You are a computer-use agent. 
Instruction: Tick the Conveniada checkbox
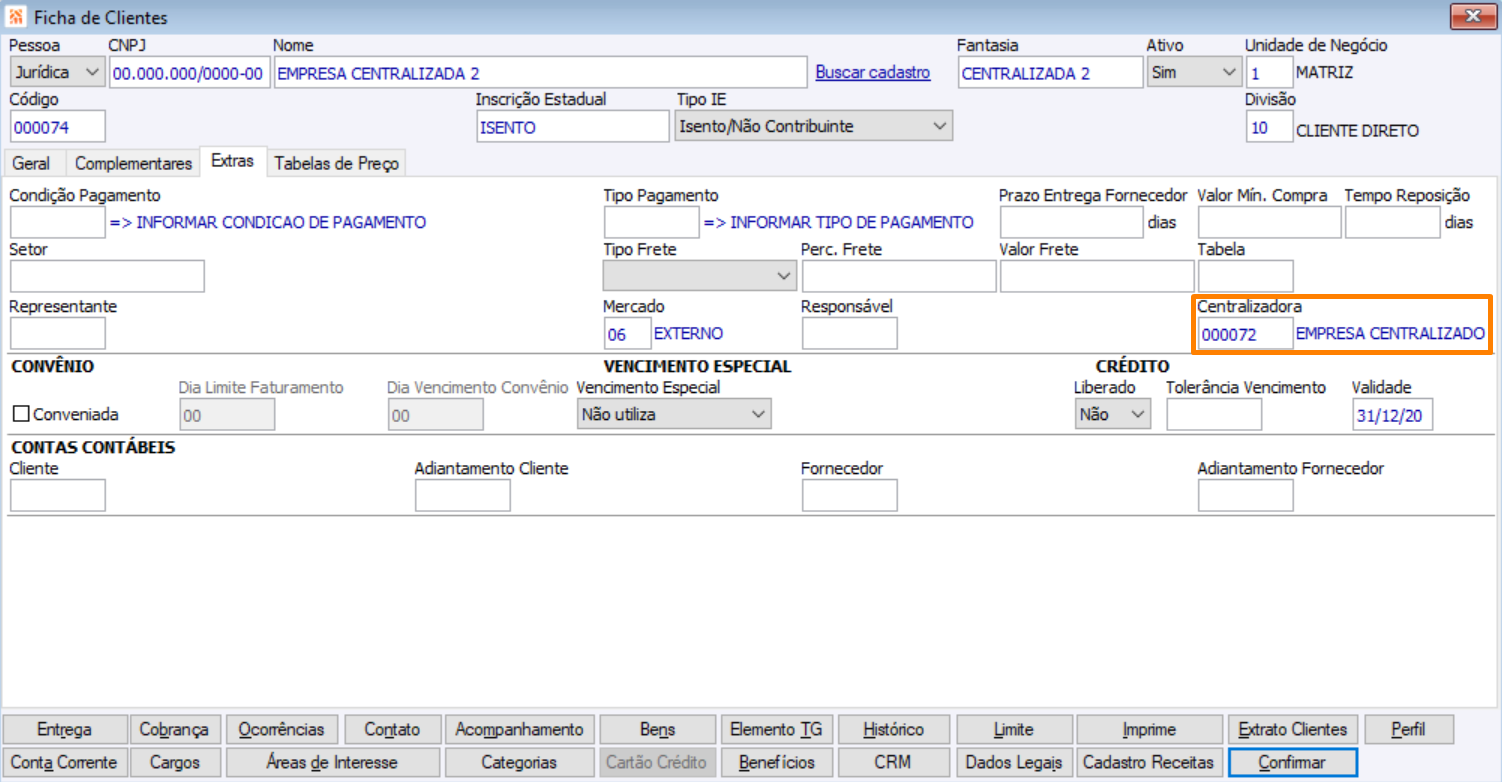[x=21, y=414]
